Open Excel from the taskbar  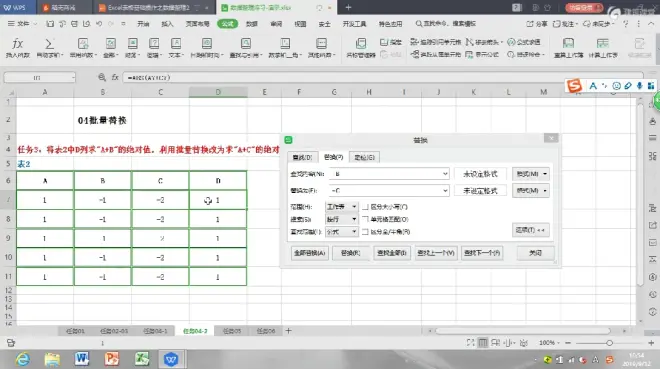142,359
